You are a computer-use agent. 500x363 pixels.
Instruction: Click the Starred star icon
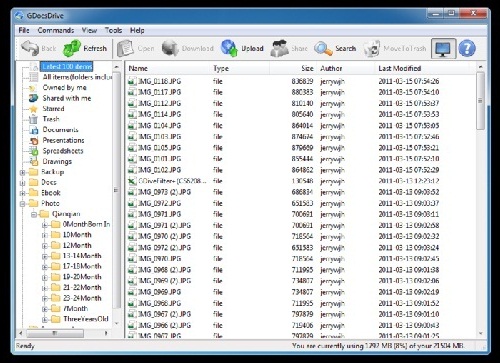tap(33, 109)
